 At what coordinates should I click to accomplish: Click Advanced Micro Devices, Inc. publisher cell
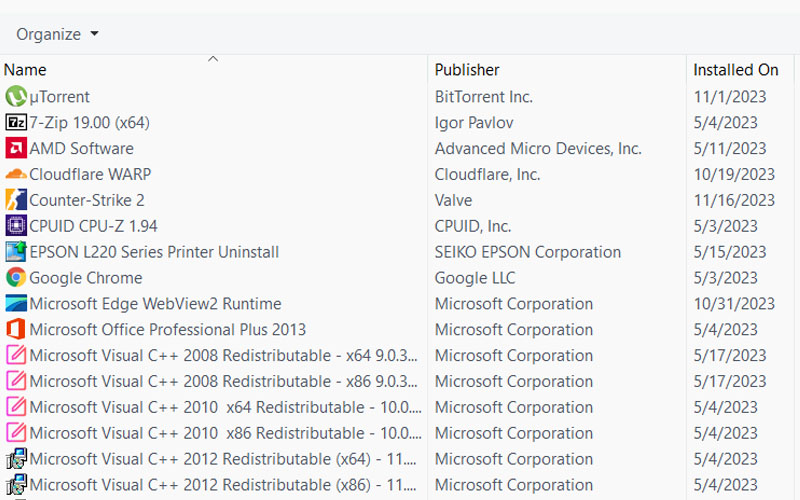pos(538,148)
